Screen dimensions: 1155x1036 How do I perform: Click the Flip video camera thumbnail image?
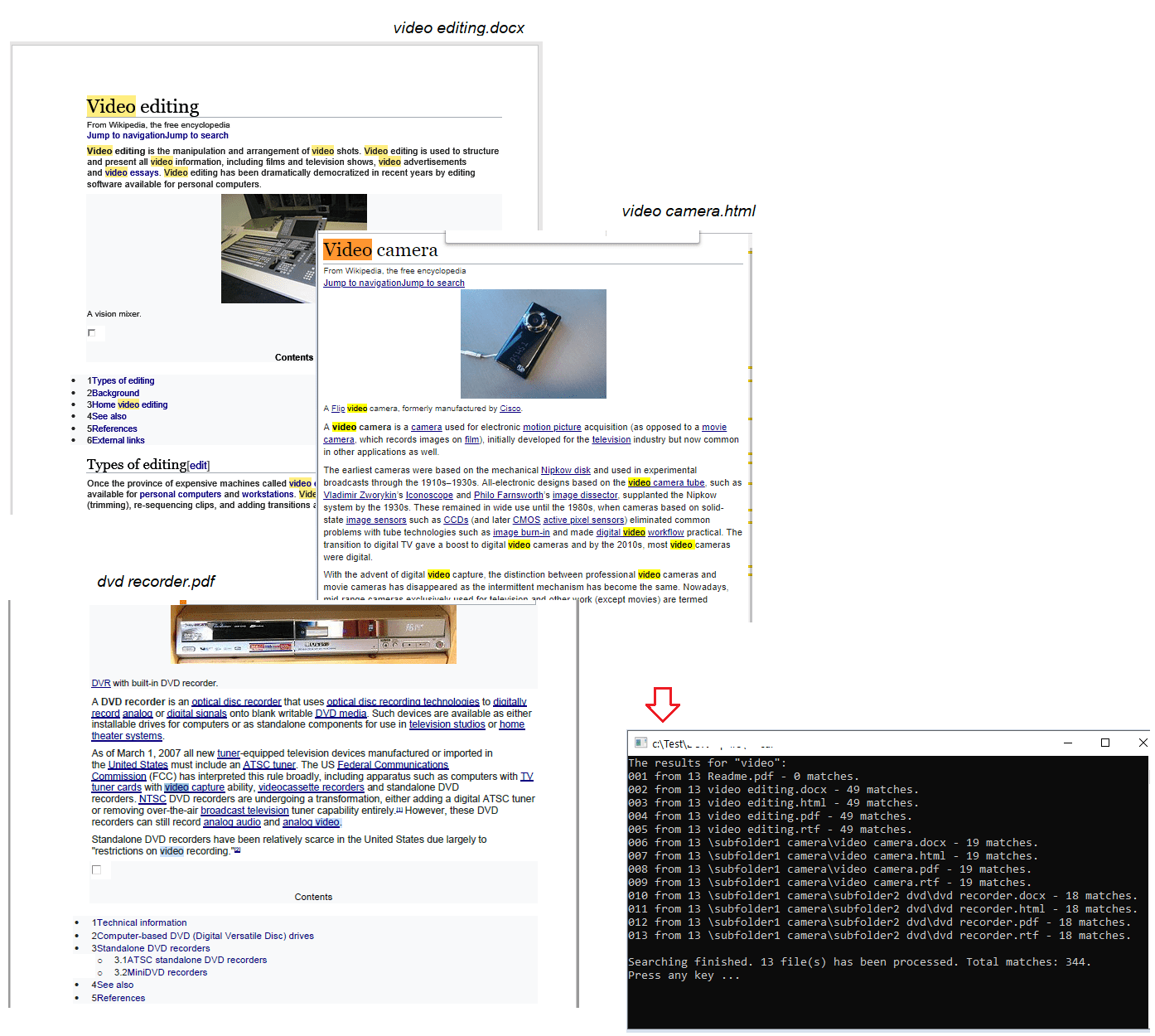coord(533,343)
